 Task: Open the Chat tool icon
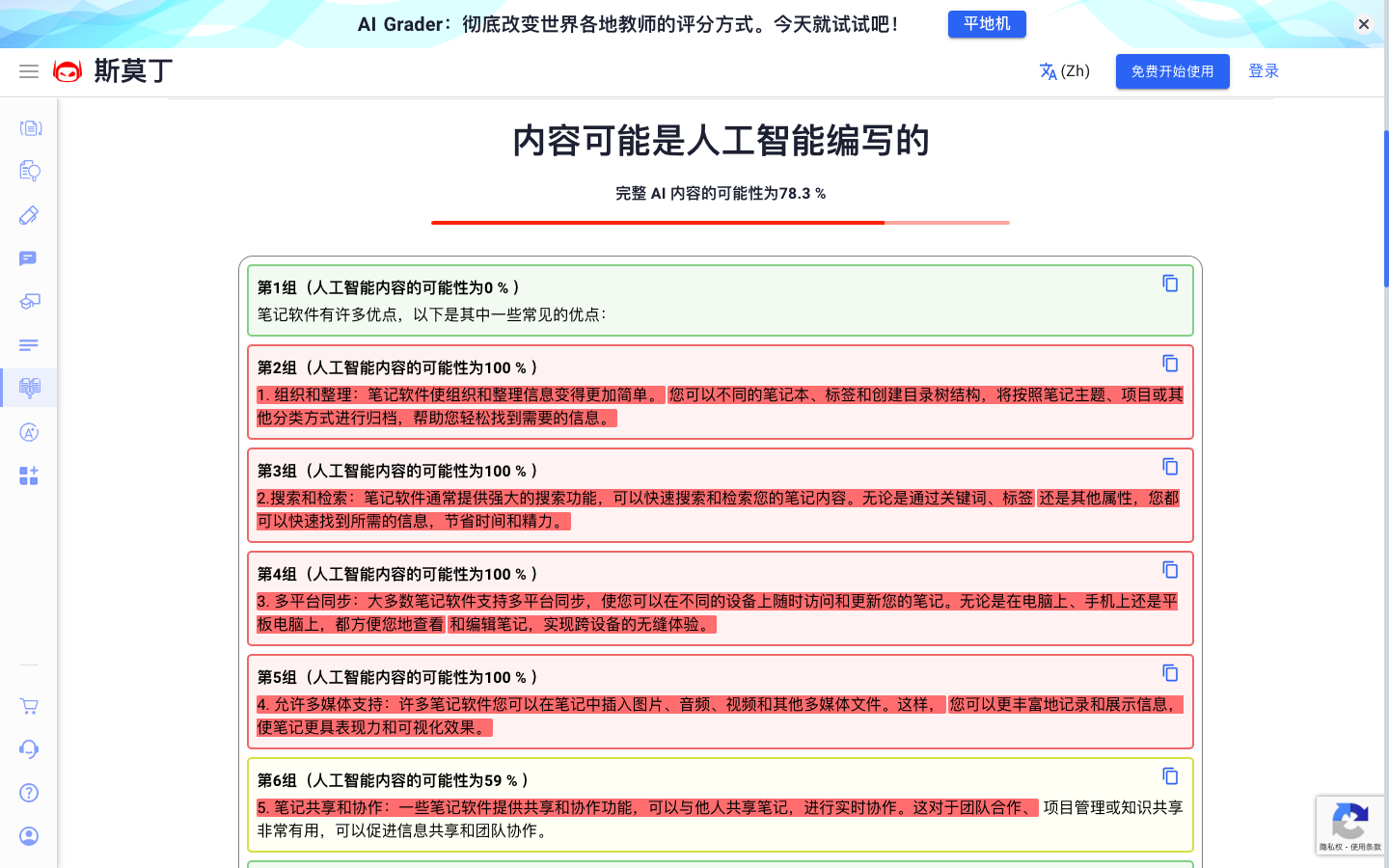point(29,258)
